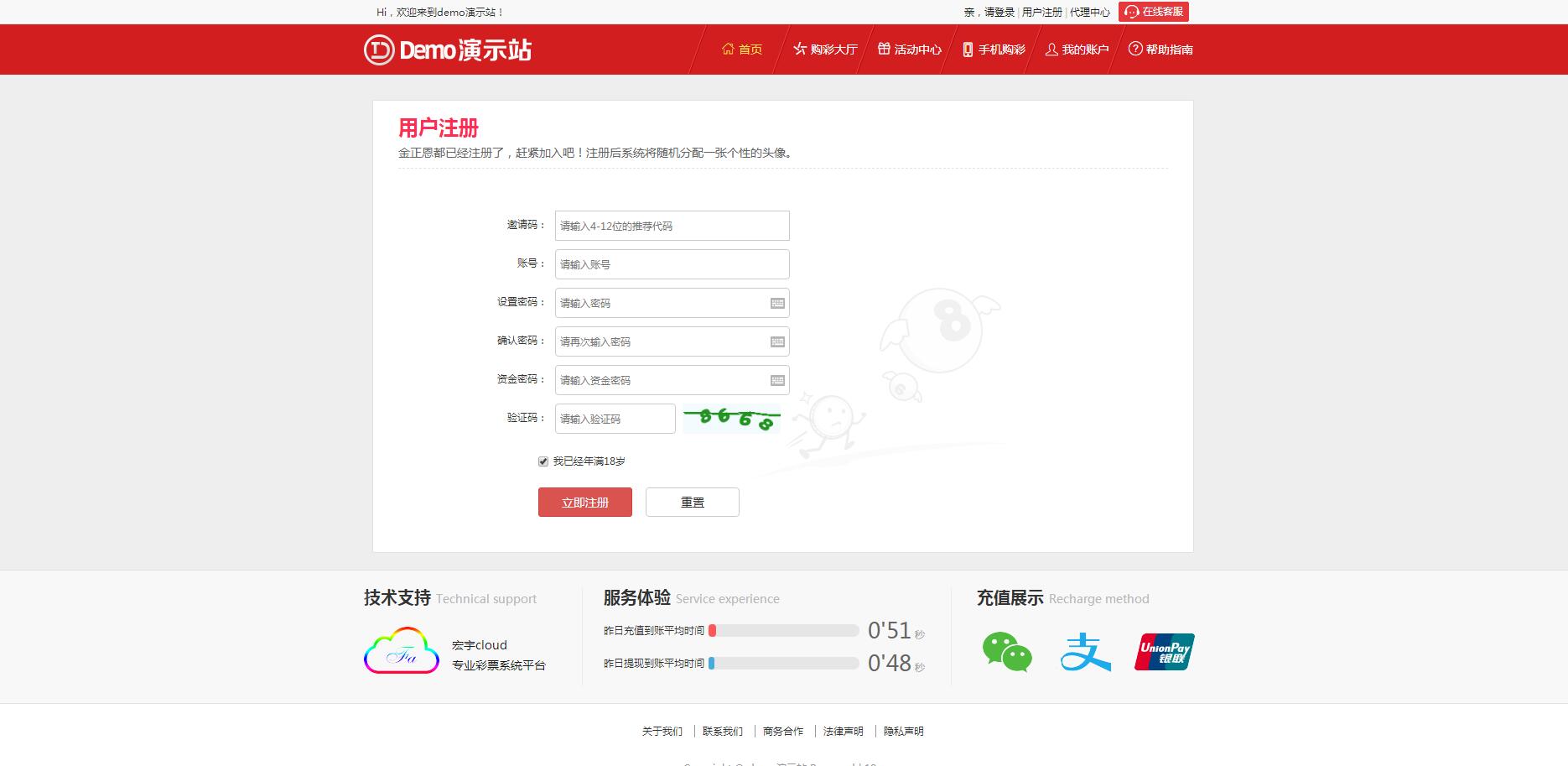Click the 0'48 time value

(x=890, y=663)
